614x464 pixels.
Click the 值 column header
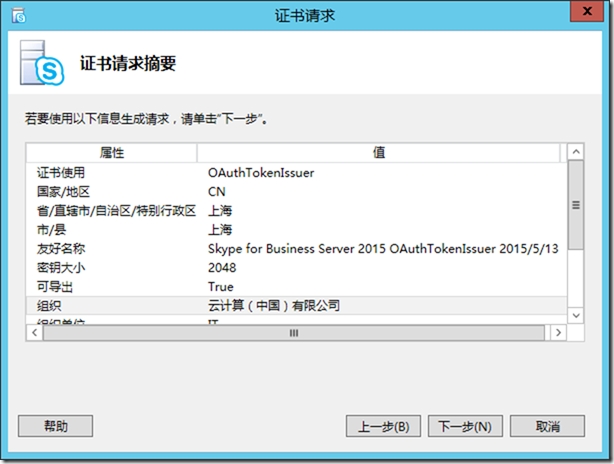379,153
